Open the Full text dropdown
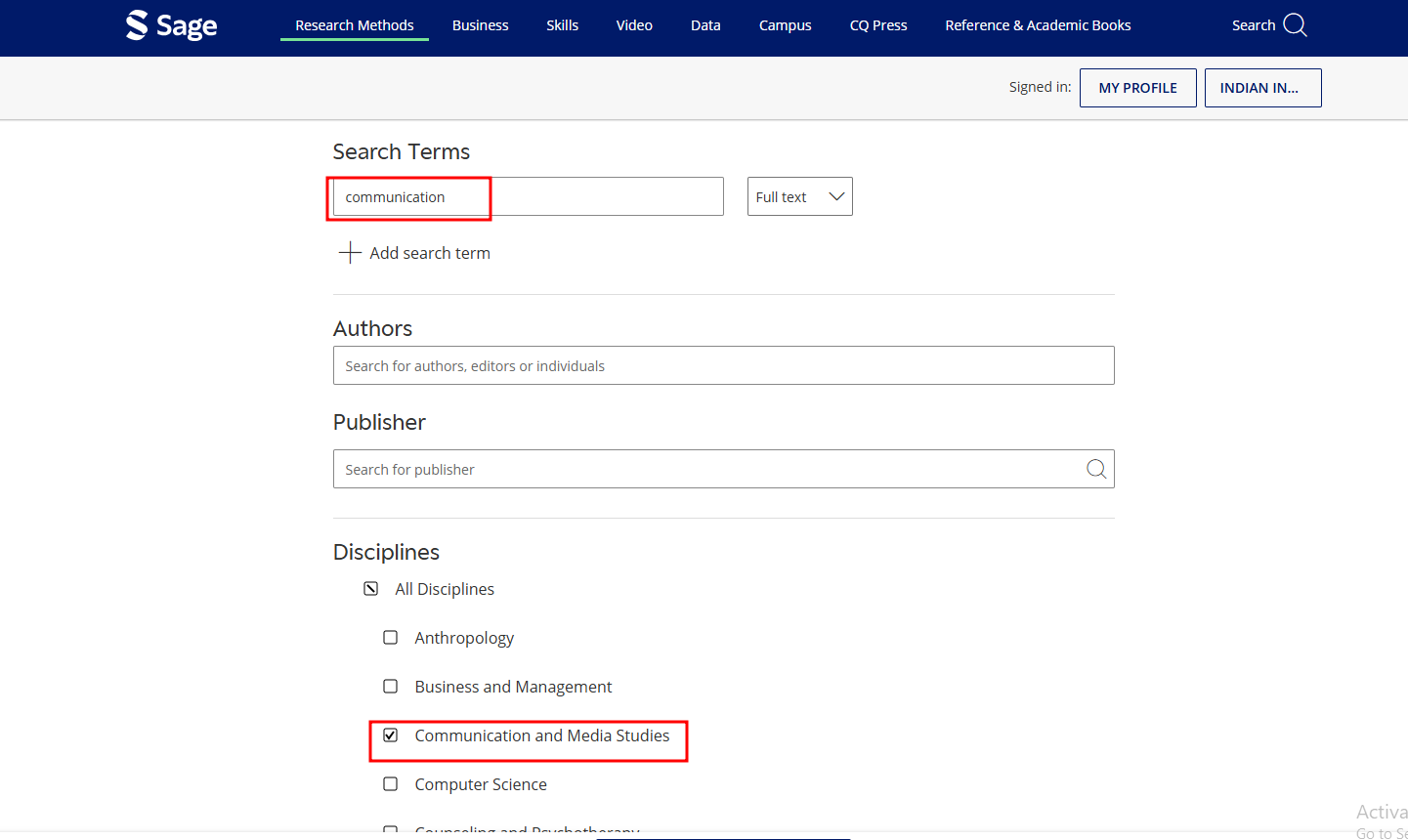This screenshot has width=1408, height=840. coord(799,197)
